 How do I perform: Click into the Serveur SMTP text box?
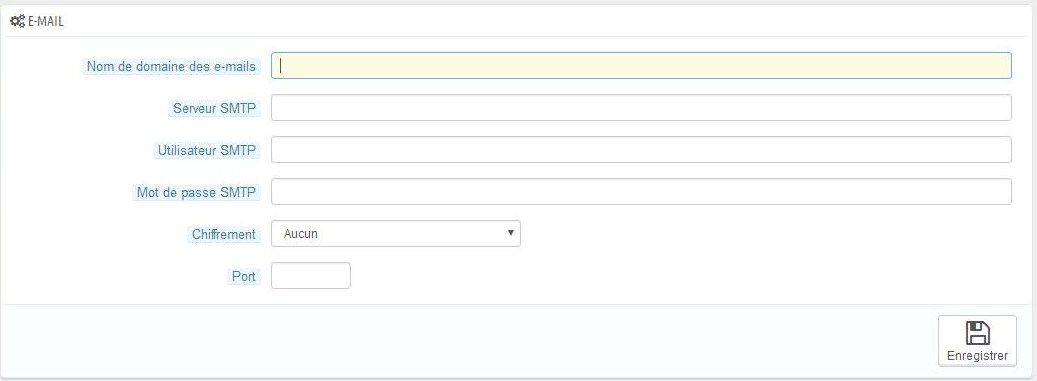[641, 108]
